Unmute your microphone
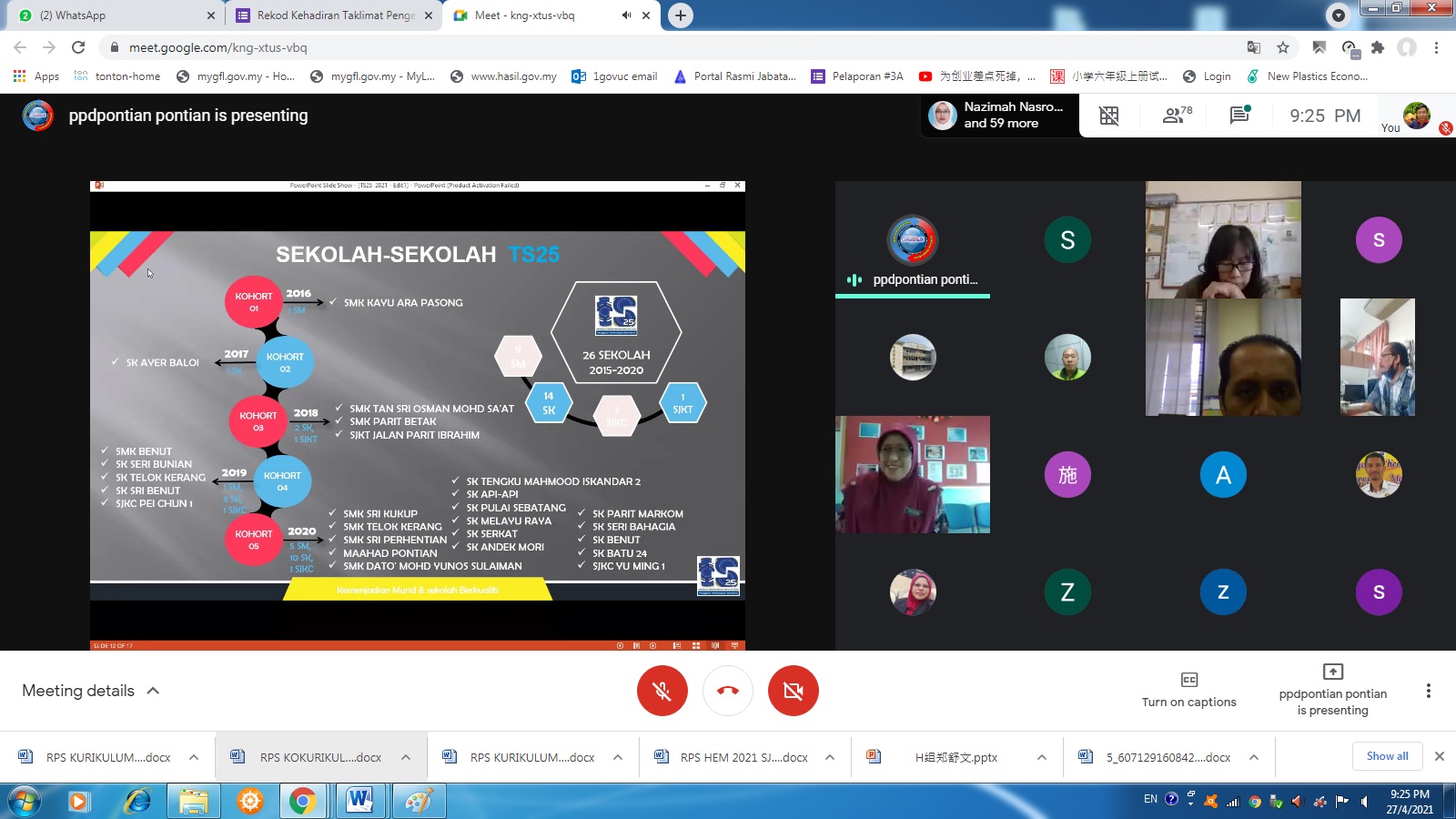The image size is (1456, 819). (x=662, y=691)
